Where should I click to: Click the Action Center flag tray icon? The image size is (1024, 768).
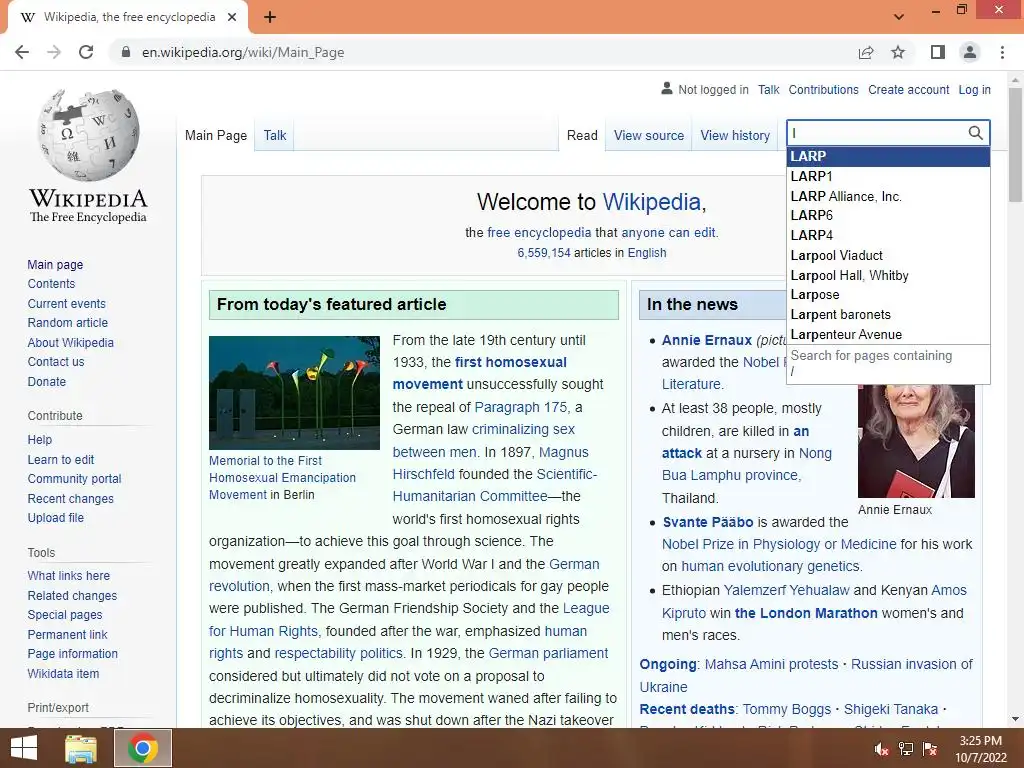click(930, 749)
